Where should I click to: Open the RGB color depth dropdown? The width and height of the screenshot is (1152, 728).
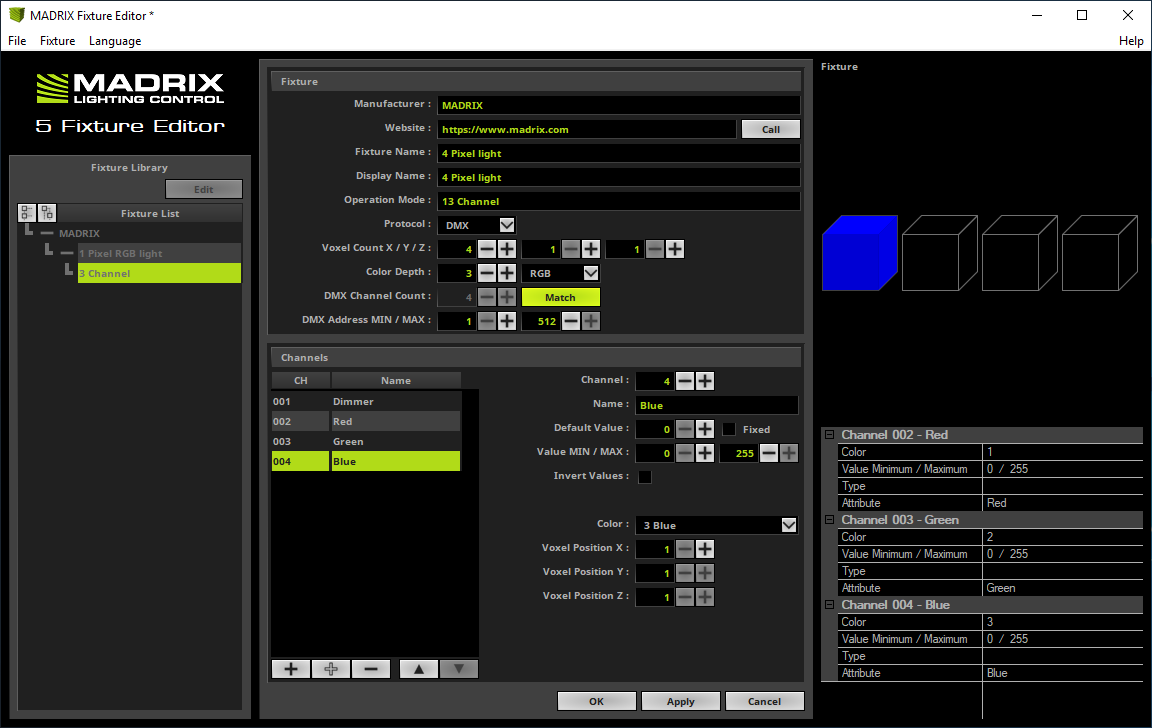click(591, 273)
